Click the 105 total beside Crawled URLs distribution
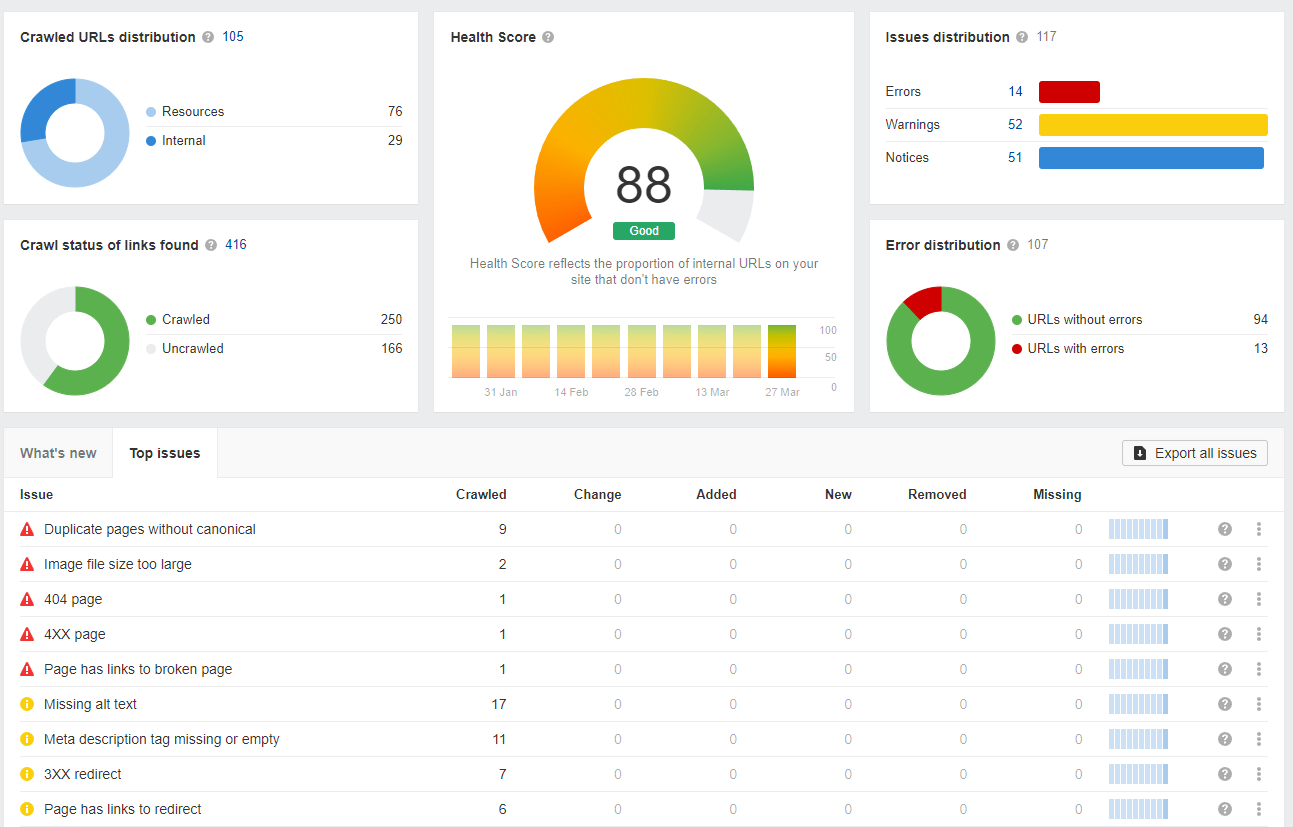 click(233, 36)
